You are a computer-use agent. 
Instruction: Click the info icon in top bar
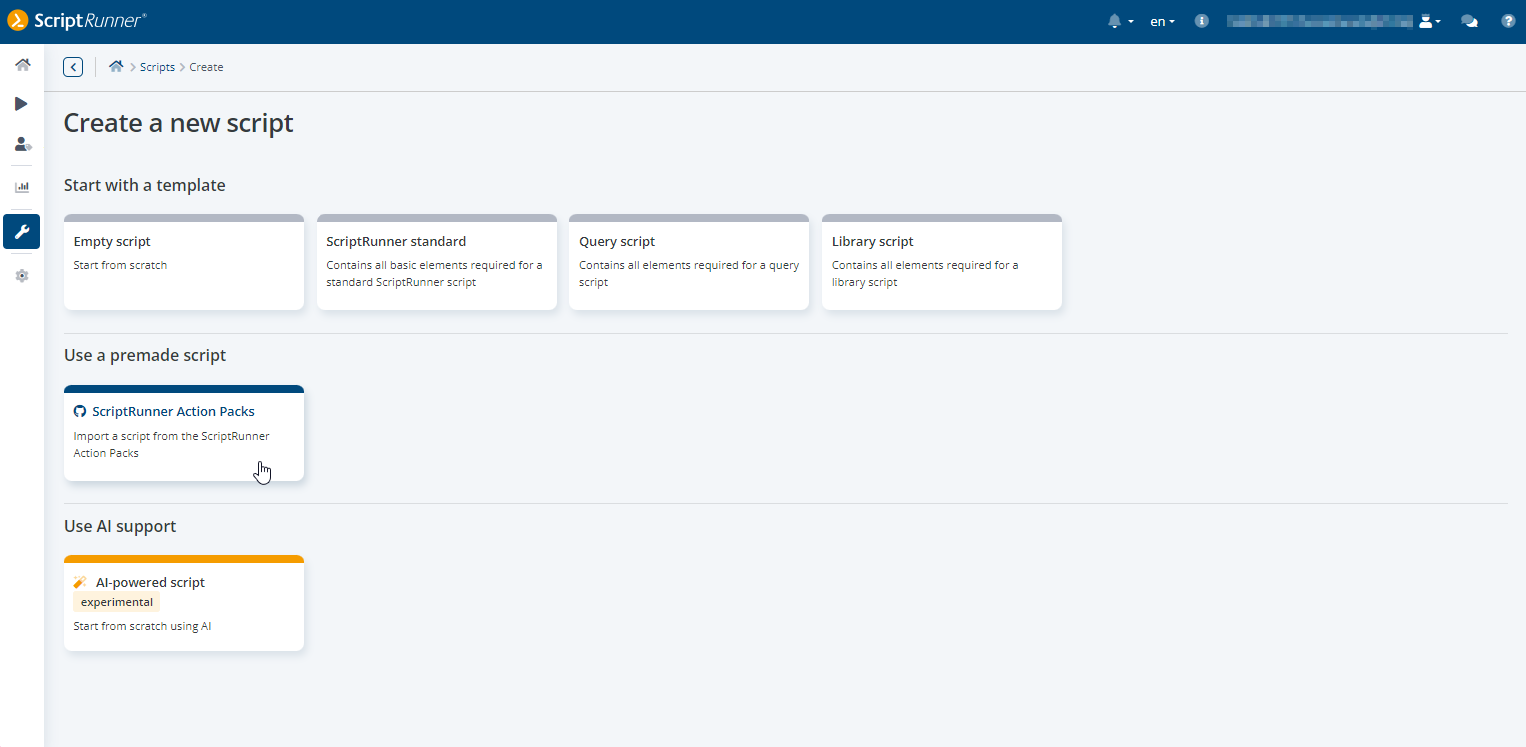1202,21
